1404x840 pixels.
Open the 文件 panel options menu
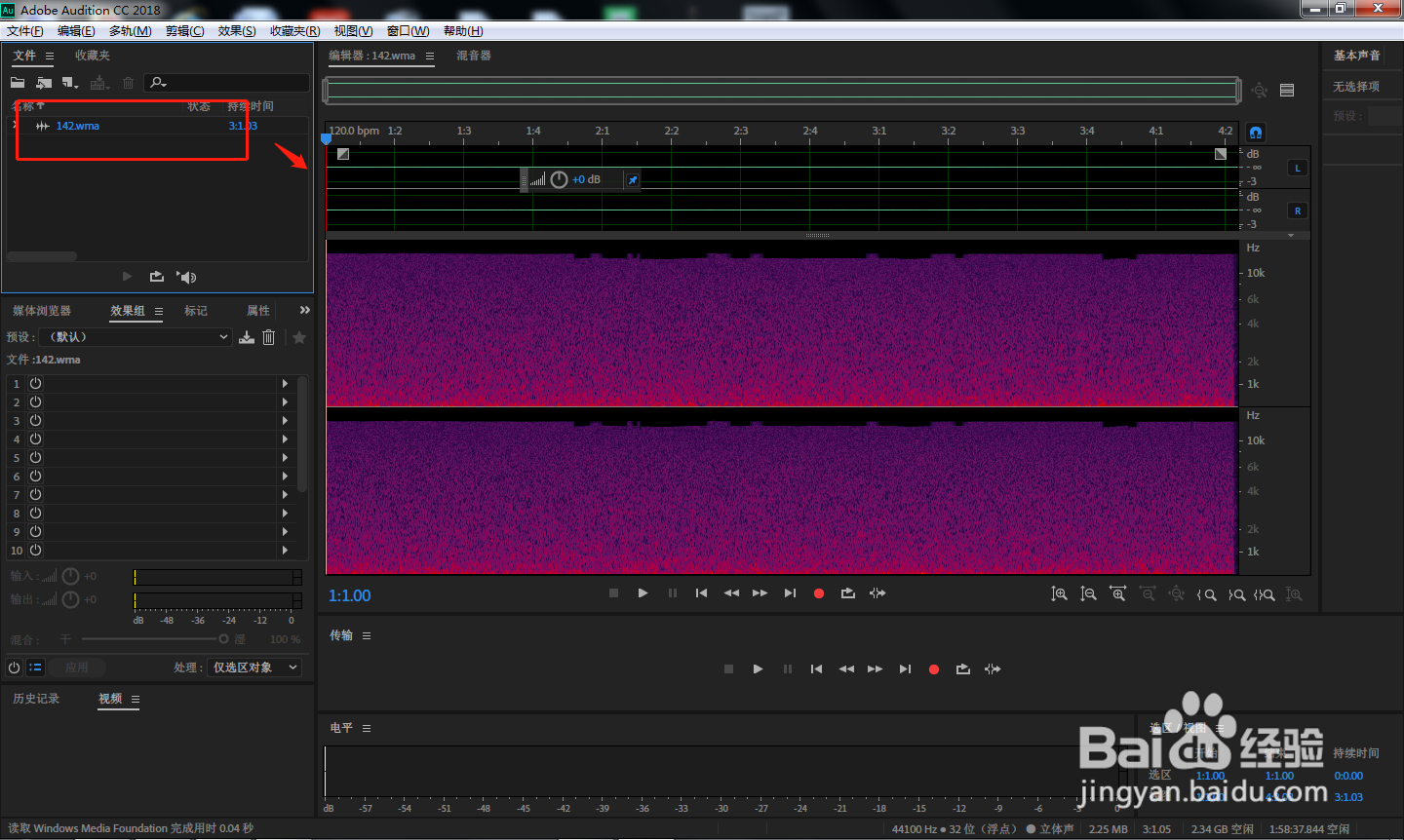(x=50, y=56)
